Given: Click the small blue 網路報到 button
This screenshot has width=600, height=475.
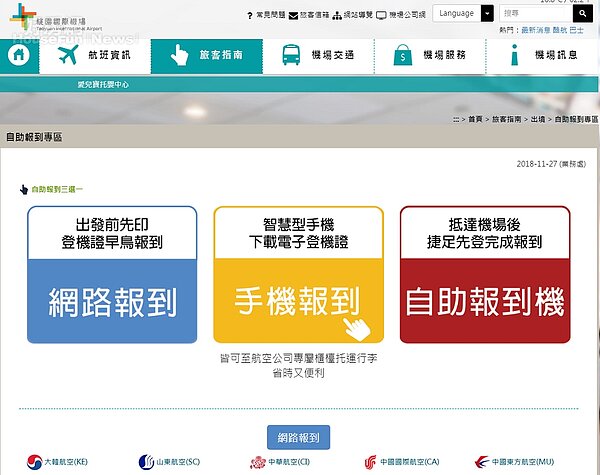Looking at the screenshot, I should pyautogui.click(x=298, y=437).
